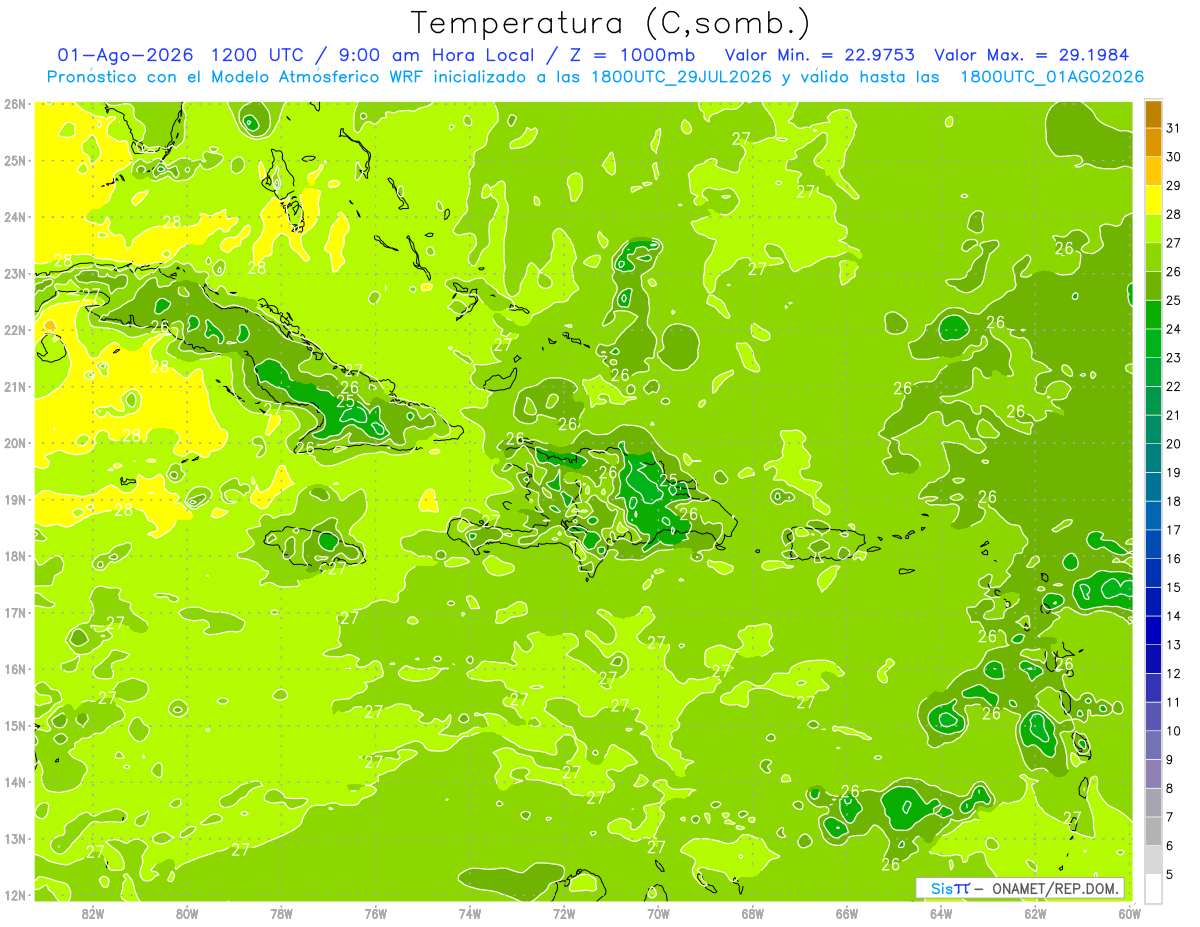Click the colorbar label '20'

click(x=1174, y=443)
